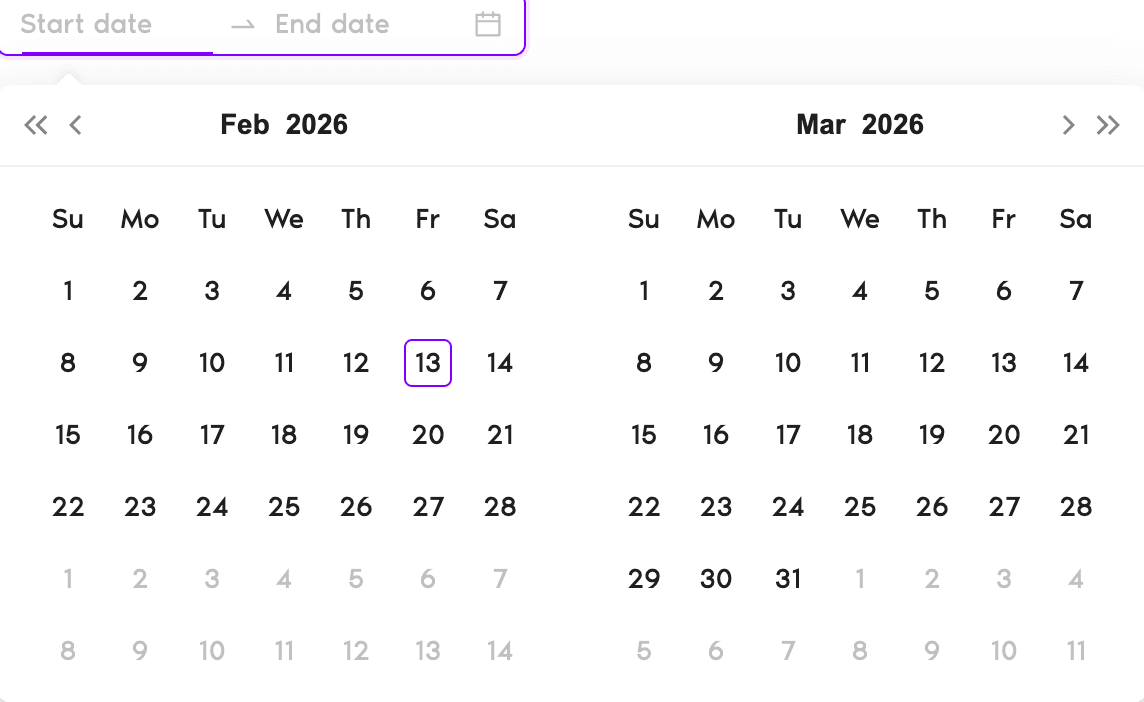Click the double-right arrow to jump forward a year
1144x702 pixels.
(x=1108, y=124)
